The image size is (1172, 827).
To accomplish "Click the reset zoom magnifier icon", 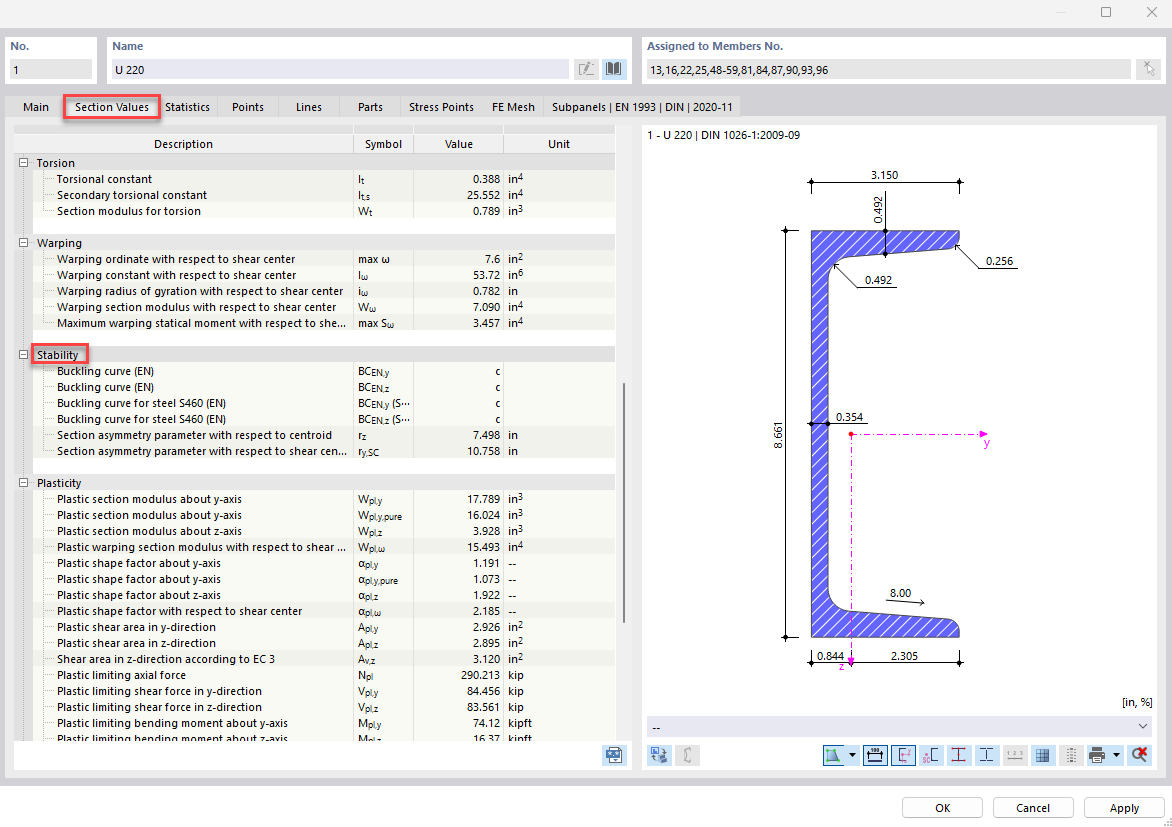I will [x=1140, y=755].
